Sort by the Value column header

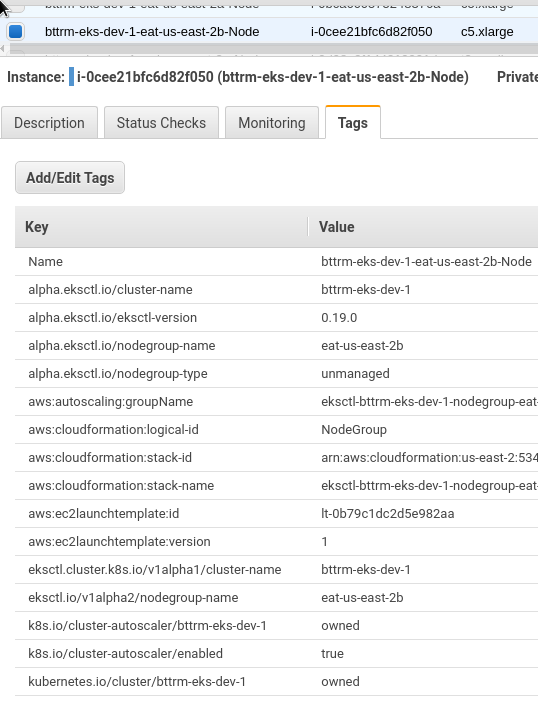click(423, 227)
